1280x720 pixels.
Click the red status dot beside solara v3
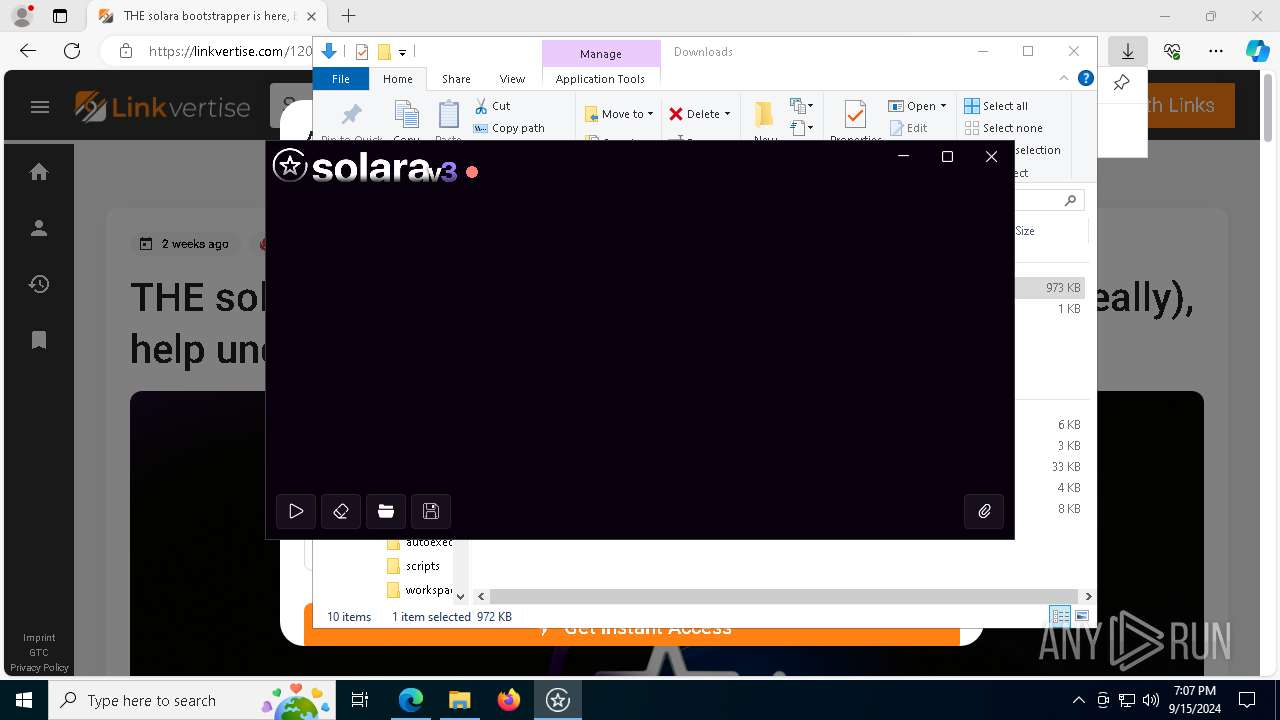[472, 172]
